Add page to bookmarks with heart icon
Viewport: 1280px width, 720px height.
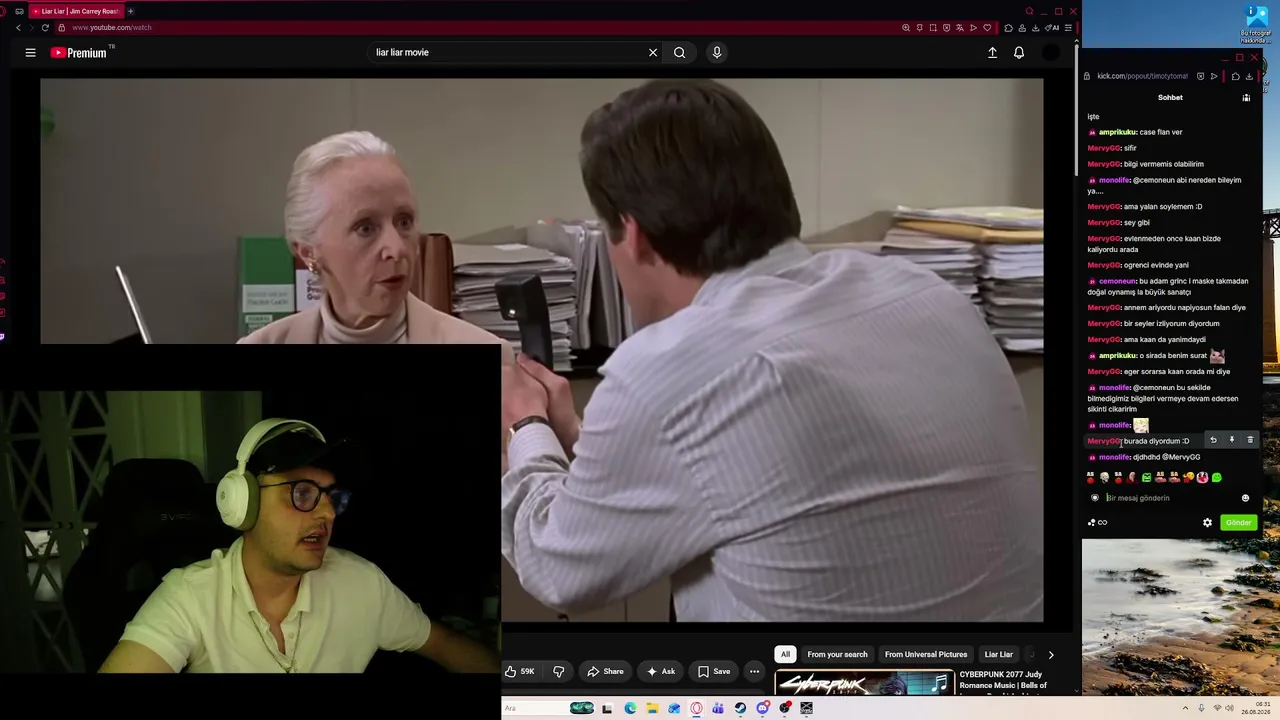(x=987, y=28)
